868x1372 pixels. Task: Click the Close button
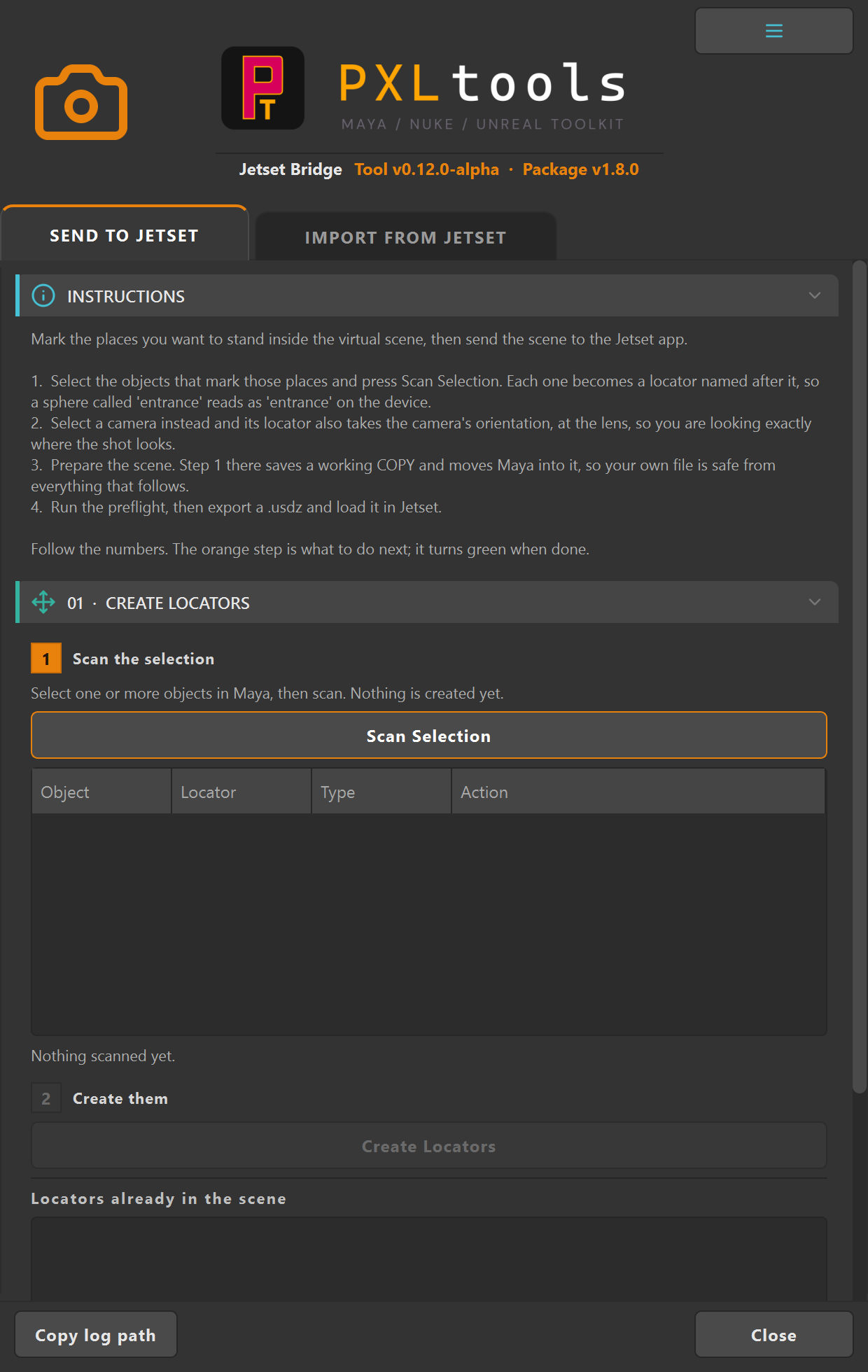773,1335
